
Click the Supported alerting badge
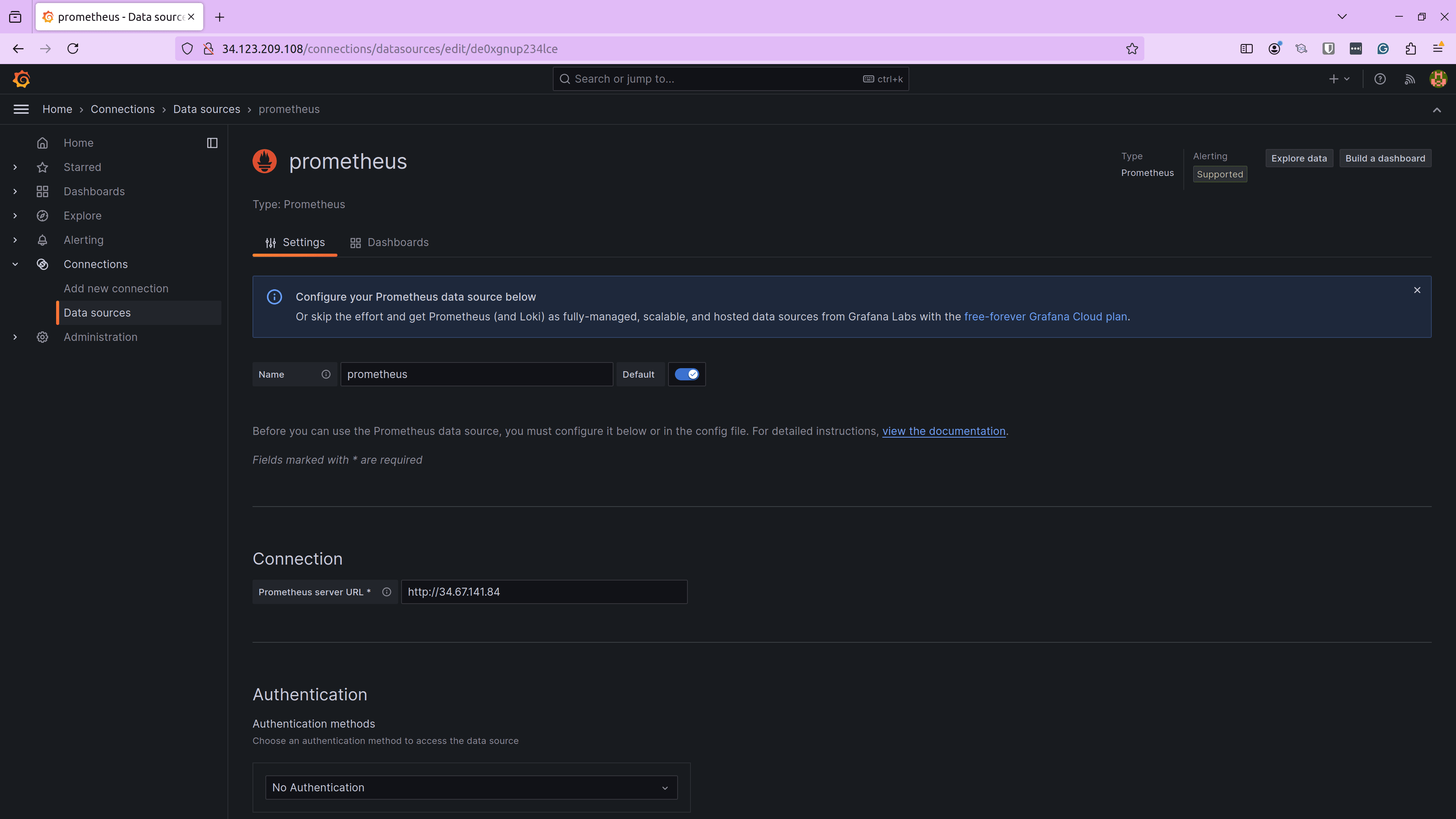(1220, 174)
